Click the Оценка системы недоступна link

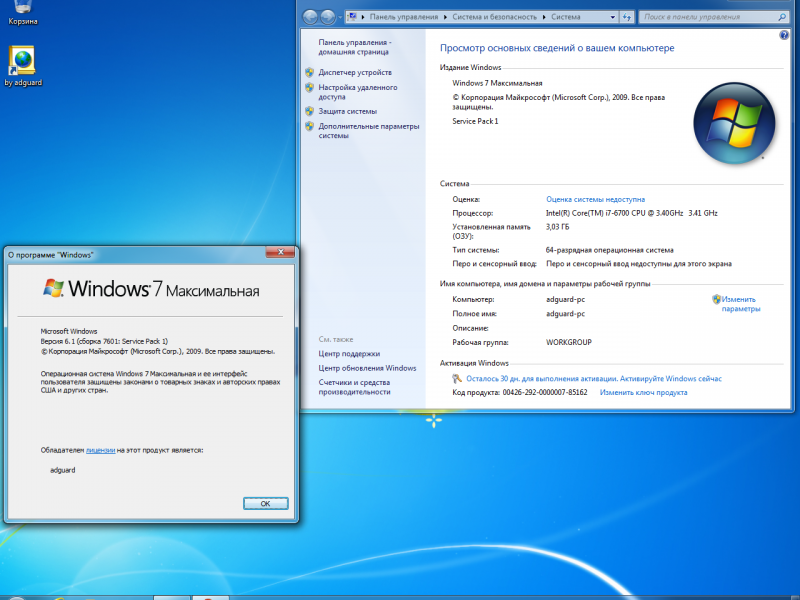pos(595,199)
